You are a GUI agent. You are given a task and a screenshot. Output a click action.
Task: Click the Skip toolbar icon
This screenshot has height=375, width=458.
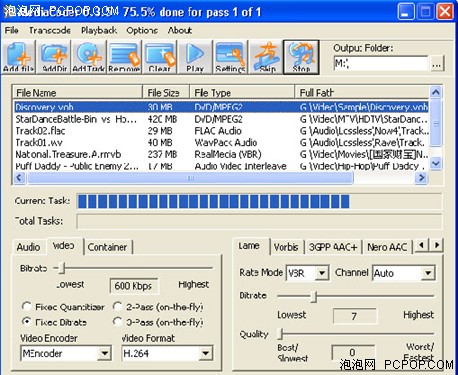point(266,57)
